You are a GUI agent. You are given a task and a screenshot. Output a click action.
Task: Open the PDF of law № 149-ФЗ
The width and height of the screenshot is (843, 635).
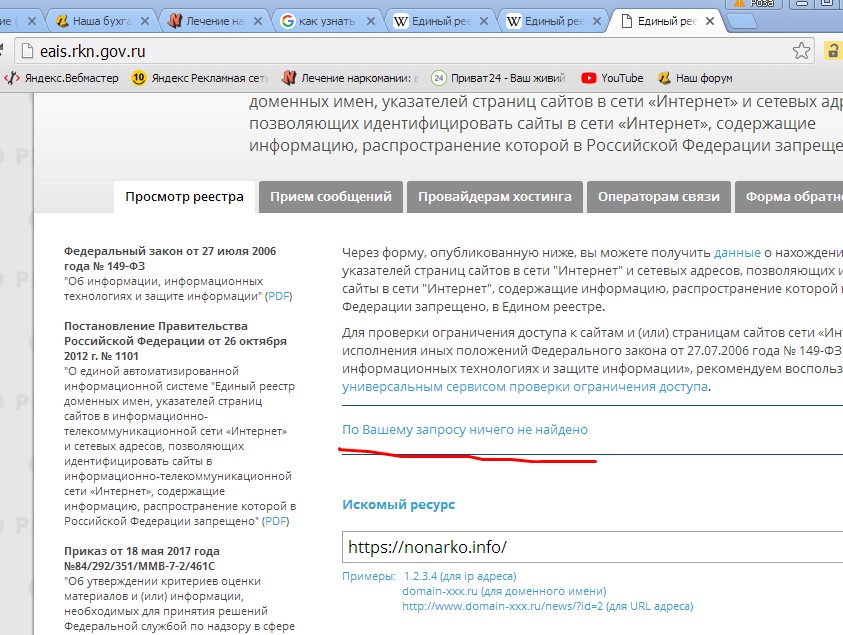[279, 295]
